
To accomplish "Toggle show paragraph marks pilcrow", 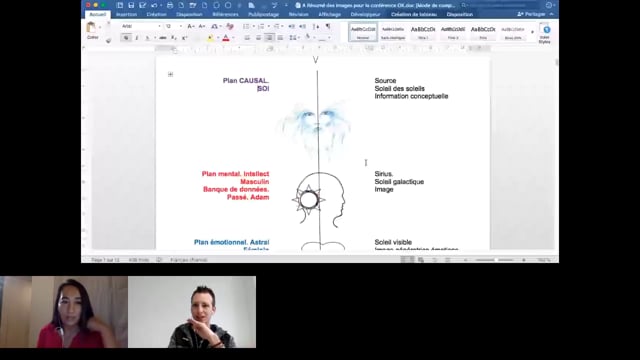I will (x=328, y=26).
